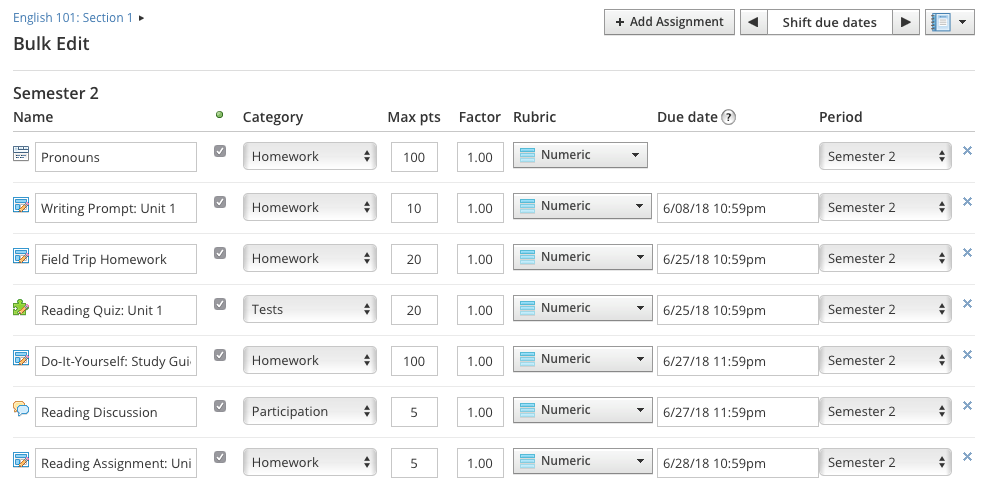Screen dimensions: 992x488
Task: Click the due date field for Field Trip Homework
Action: 737,259
